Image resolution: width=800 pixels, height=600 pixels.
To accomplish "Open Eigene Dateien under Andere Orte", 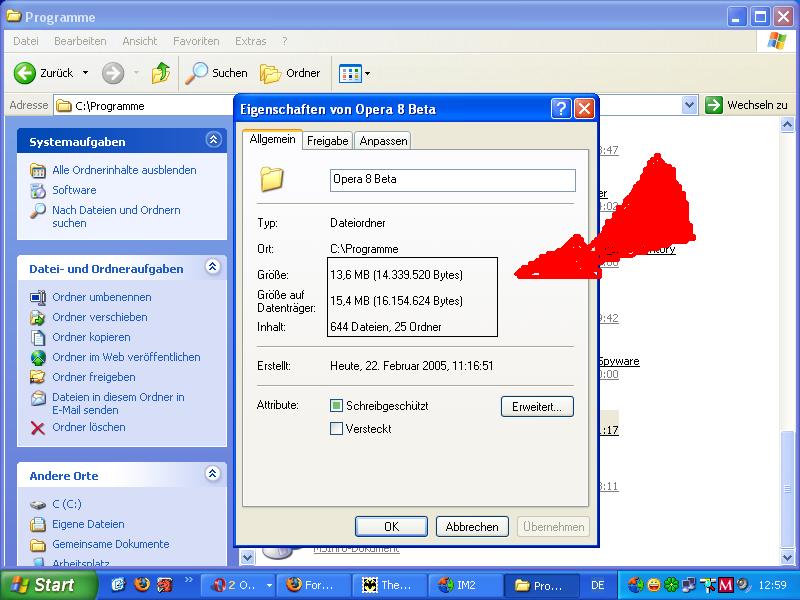I will coord(88,524).
